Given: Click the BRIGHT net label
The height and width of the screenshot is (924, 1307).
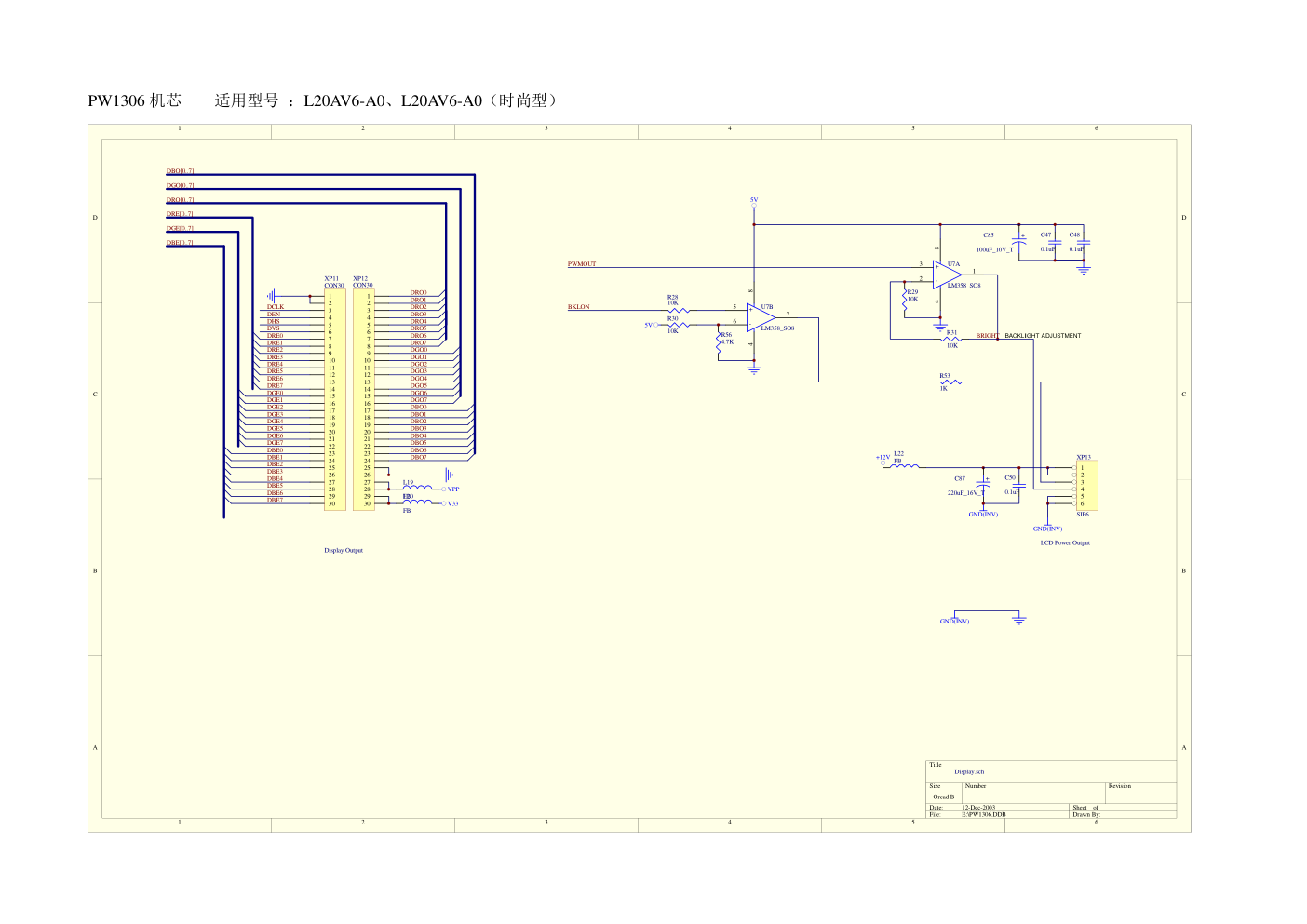Looking at the screenshot, I should point(988,336).
